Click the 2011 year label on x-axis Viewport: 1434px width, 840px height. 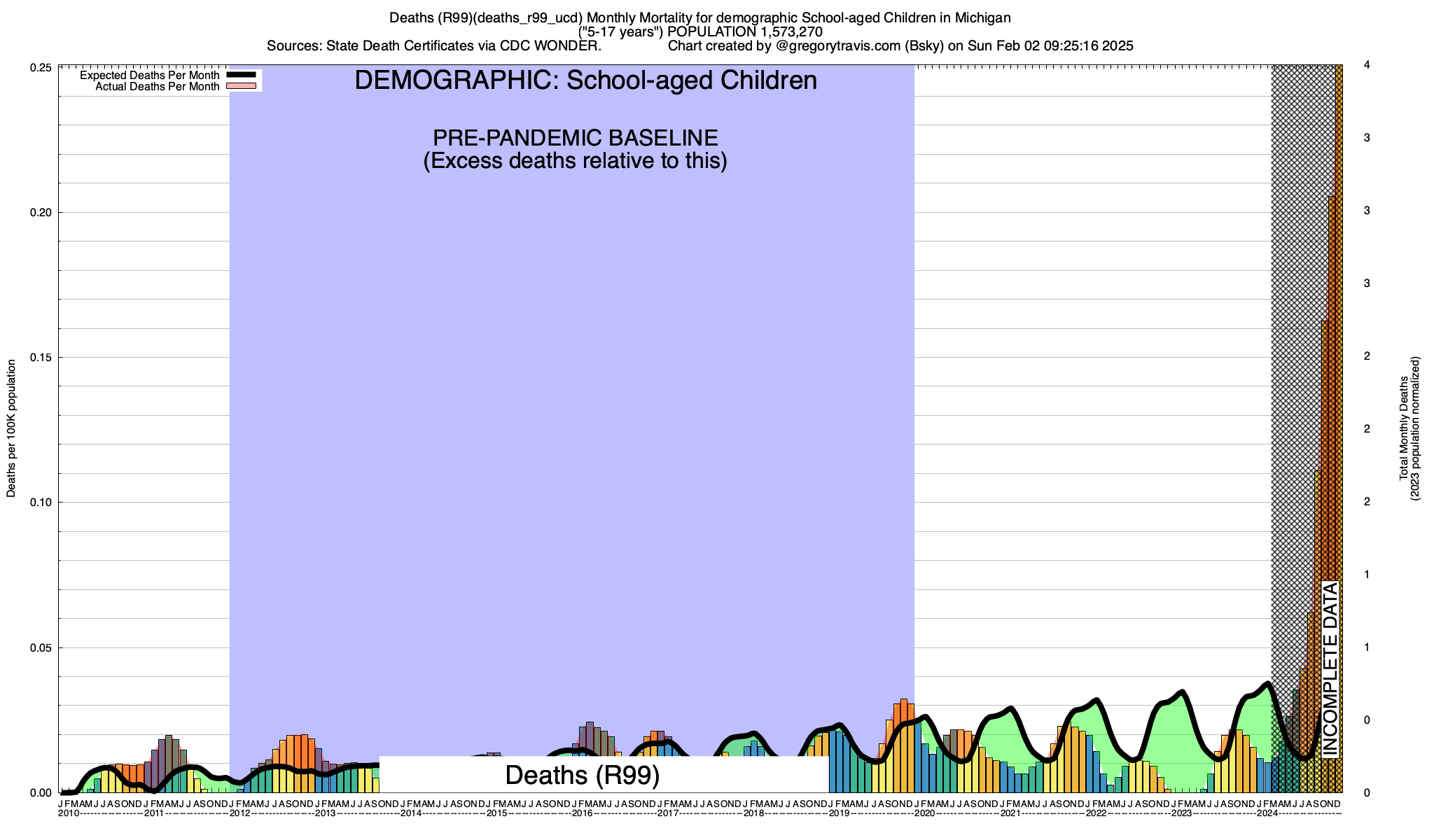(x=154, y=813)
